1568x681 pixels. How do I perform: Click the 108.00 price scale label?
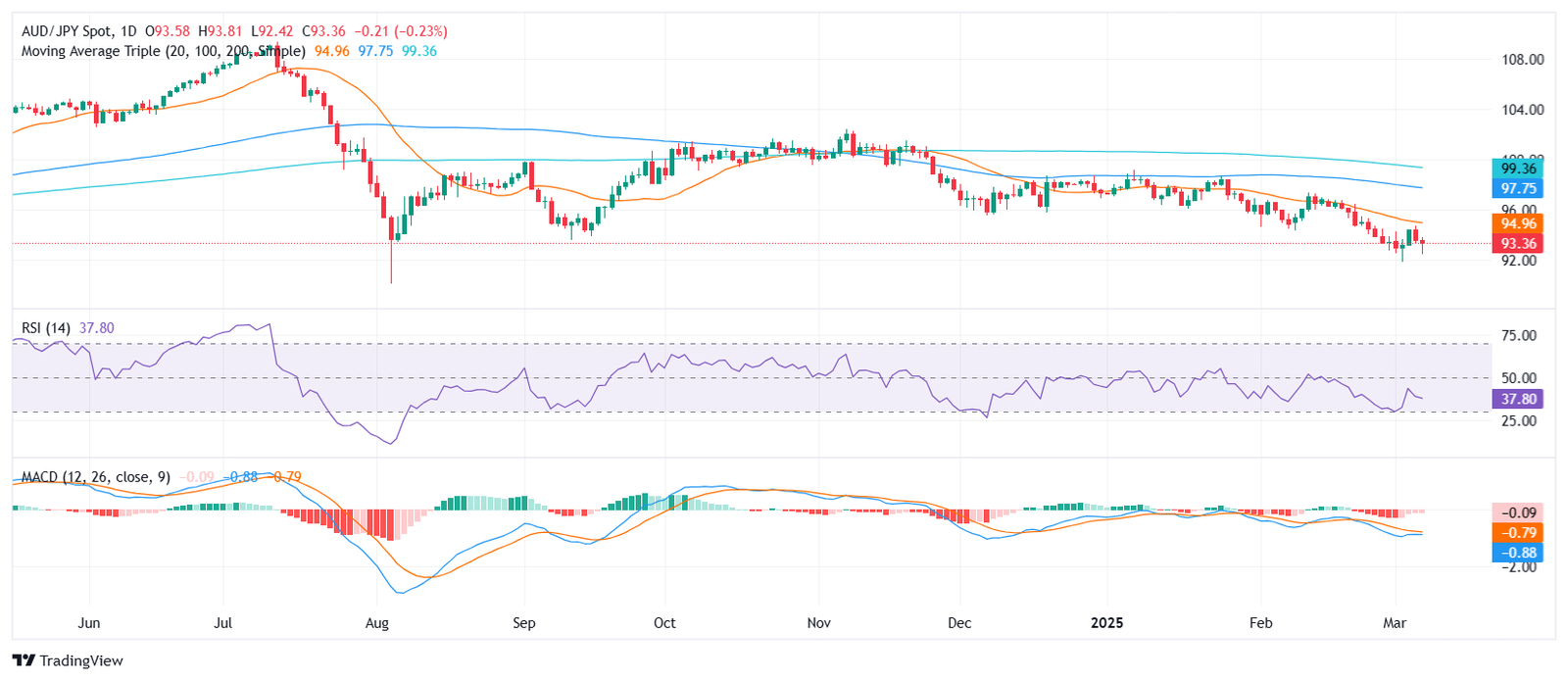[x=1522, y=60]
